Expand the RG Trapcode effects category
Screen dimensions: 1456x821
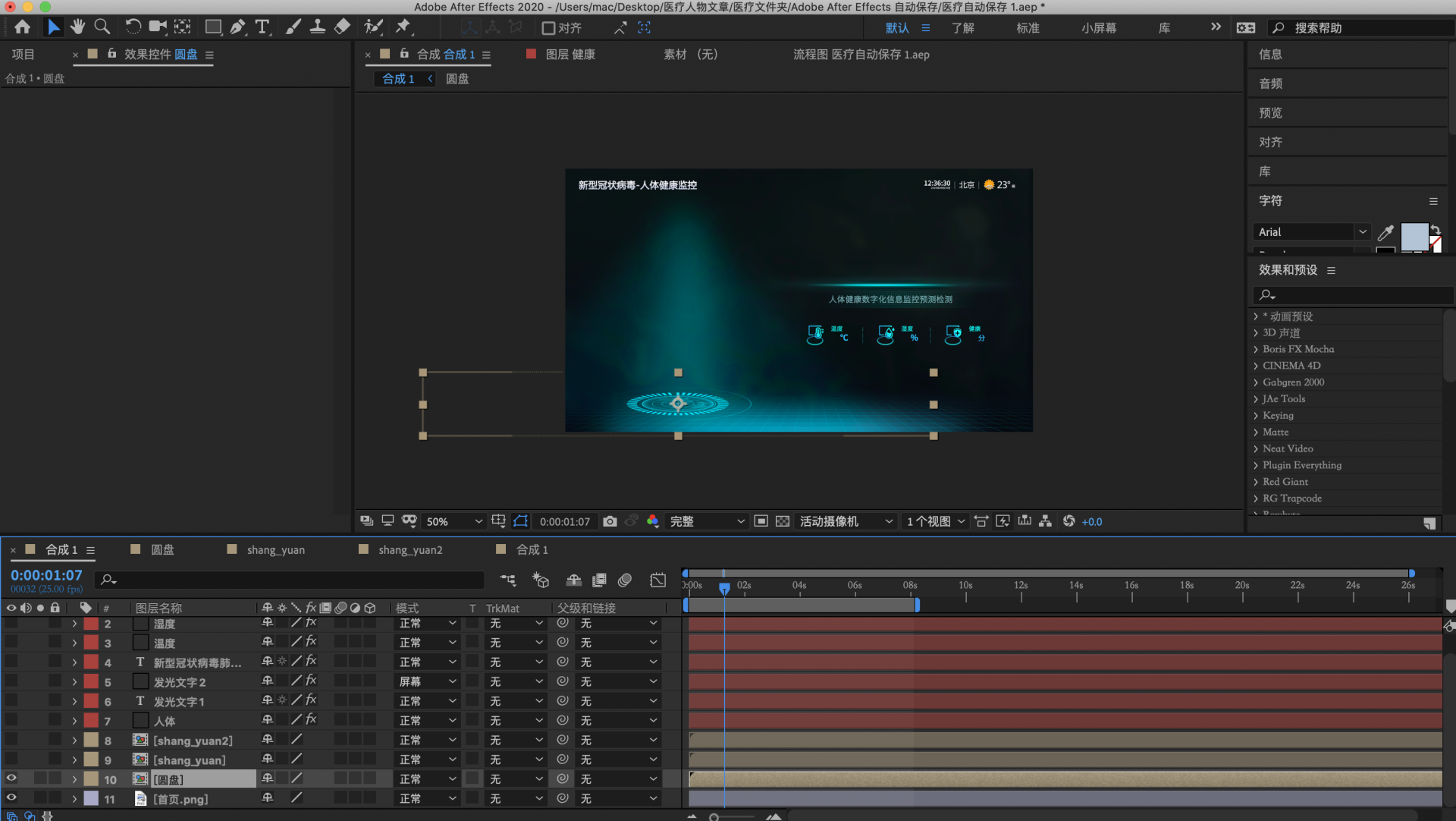coord(1256,499)
